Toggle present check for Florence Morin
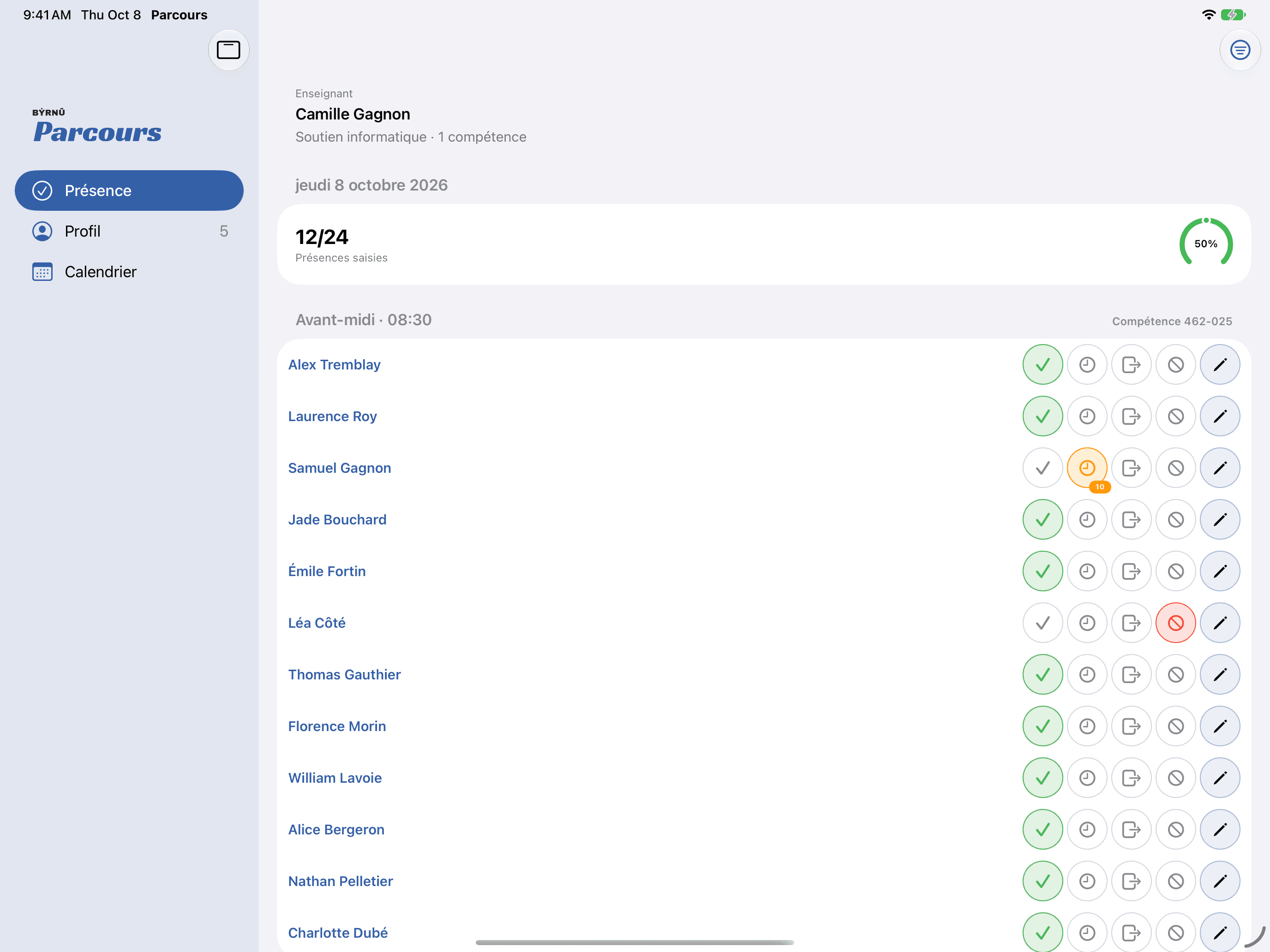1270x952 pixels. tap(1042, 726)
